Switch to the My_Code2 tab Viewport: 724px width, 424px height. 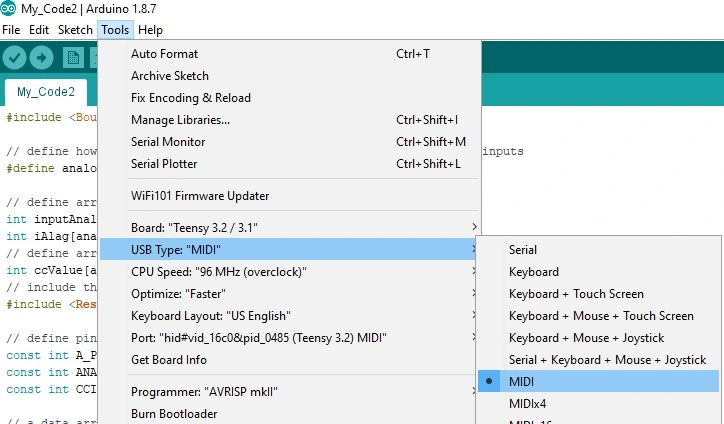pos(45,92)
